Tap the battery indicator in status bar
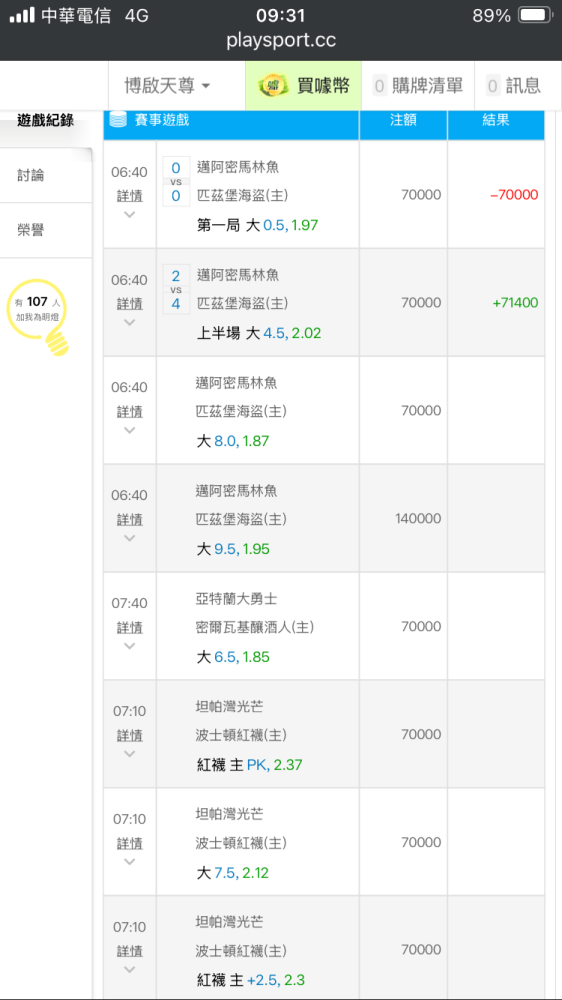Viewport: 562px width, 1000px height. coord(535,15)
